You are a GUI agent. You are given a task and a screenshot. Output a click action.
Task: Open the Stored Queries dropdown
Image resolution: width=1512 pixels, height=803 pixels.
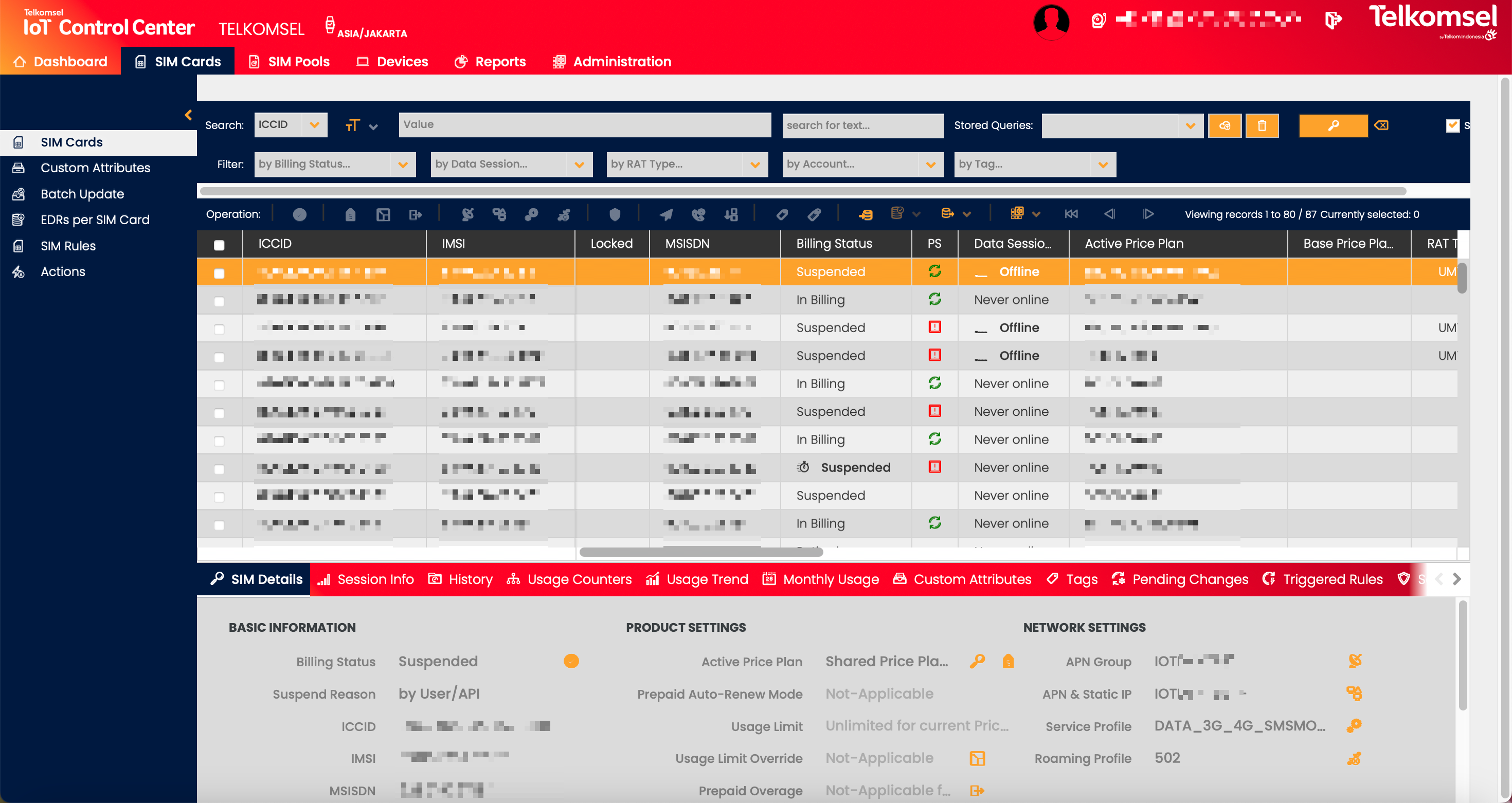(x=1190, y=125)
